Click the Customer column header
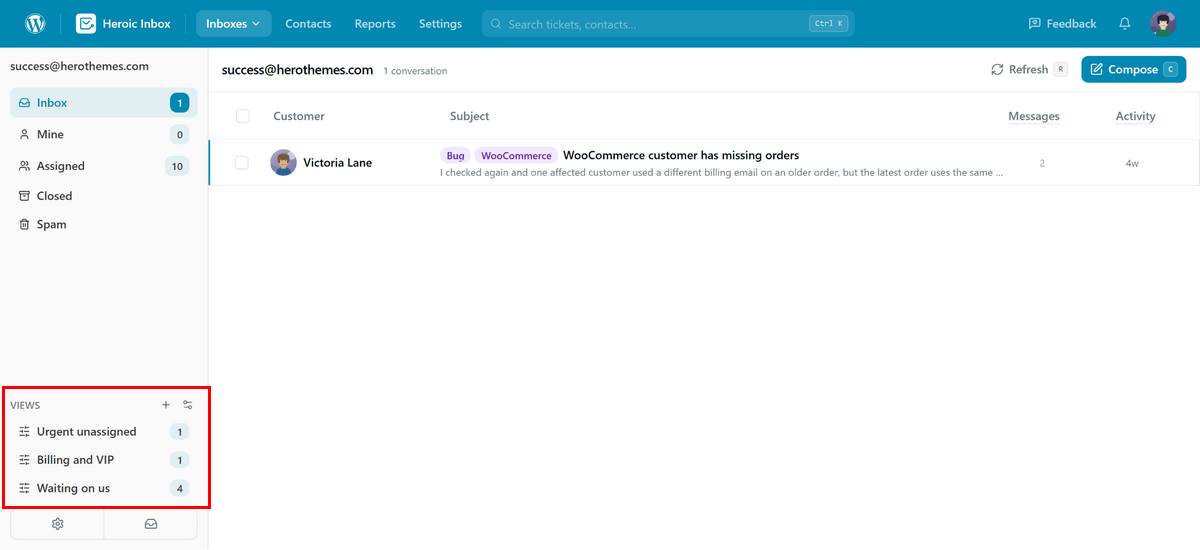Image resolution: width=1200 pixels, height=550 pixels. point(299,116)
